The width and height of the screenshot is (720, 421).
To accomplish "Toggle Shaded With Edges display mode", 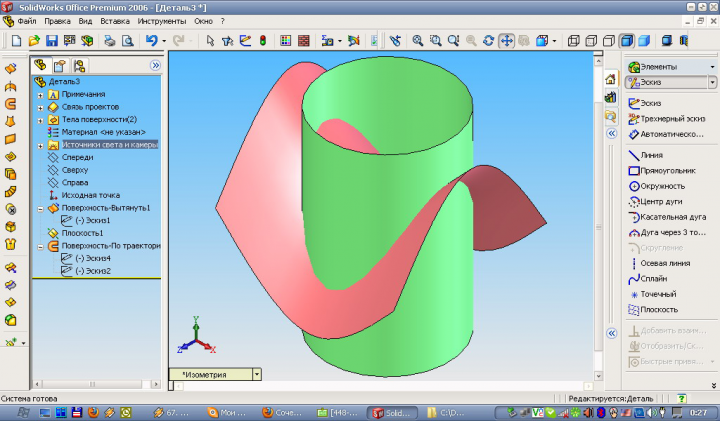I will [x=627, y=41].
